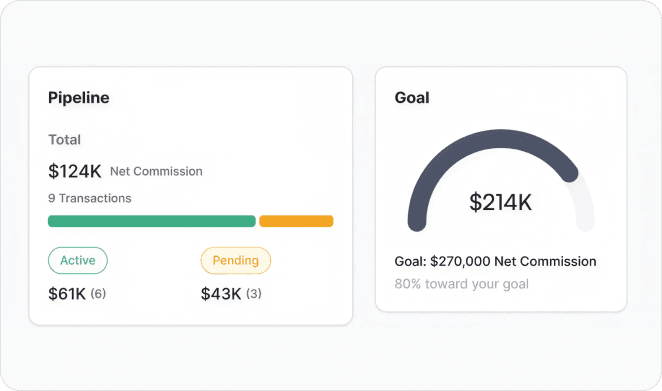Click empty area inside the Goal card
This screenshot has width=662, height=391.
click(x=562, y=101)
